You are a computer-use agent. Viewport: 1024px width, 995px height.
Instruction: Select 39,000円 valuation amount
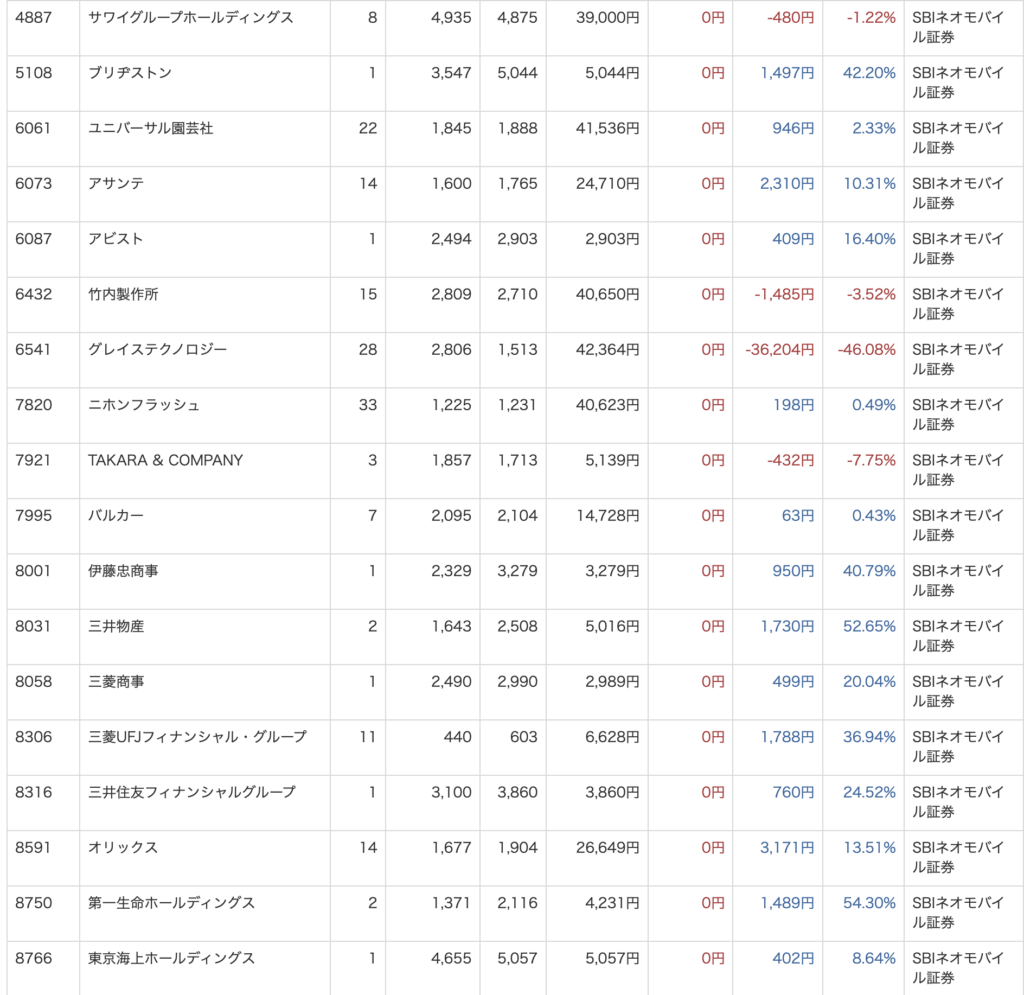(x=607, y=18)
